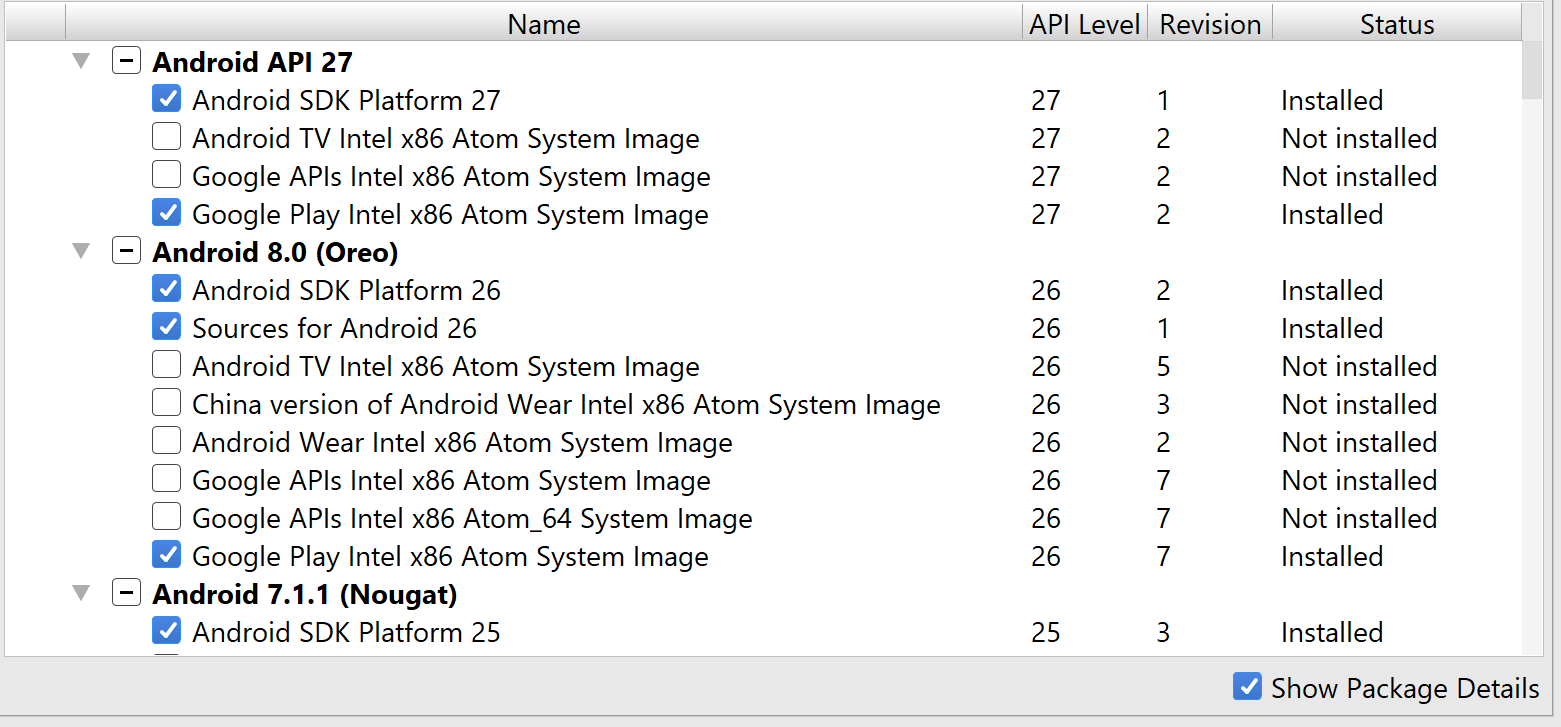Toggle Android 8.0 (Oreo) group checkbox

126,251
